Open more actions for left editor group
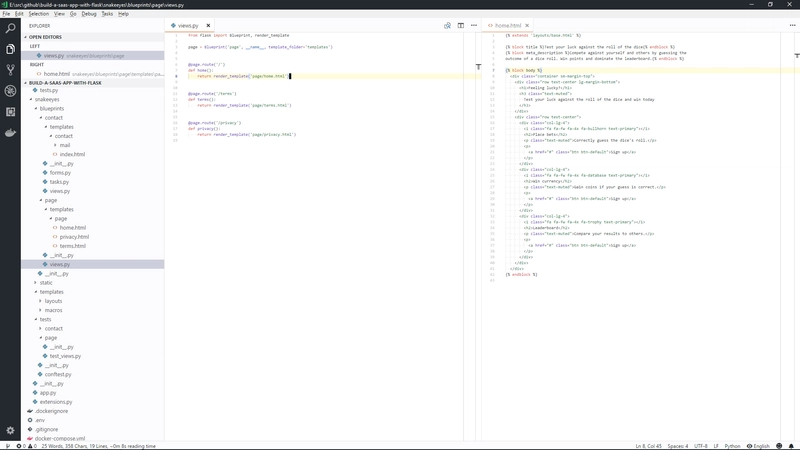The height and width of the screenshot is (450, 800). [474, 26]
